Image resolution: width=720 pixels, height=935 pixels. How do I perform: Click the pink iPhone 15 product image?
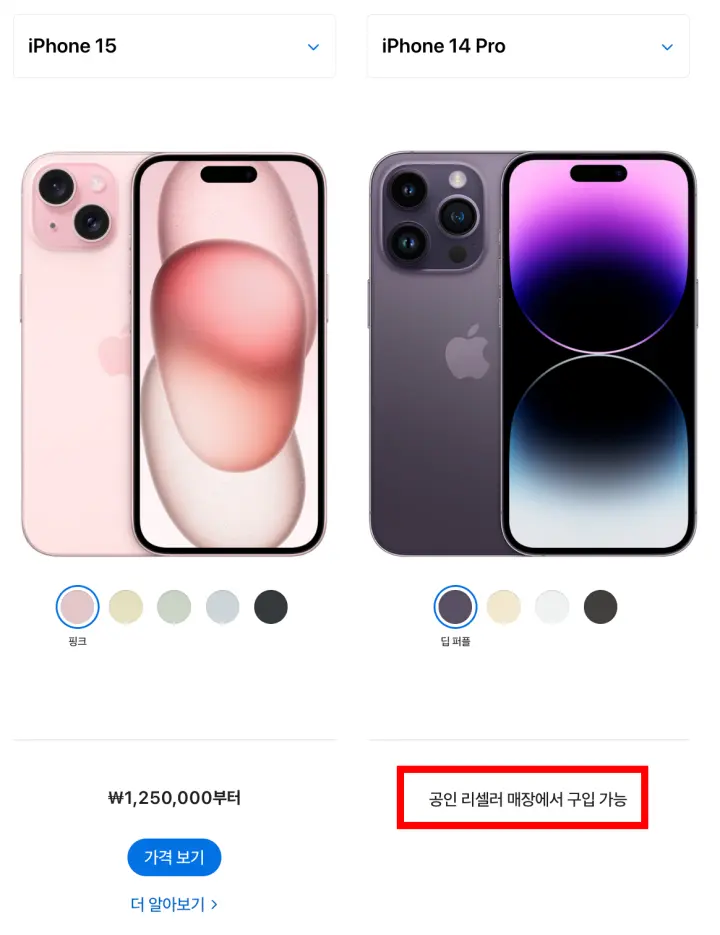tap(174, 354)
